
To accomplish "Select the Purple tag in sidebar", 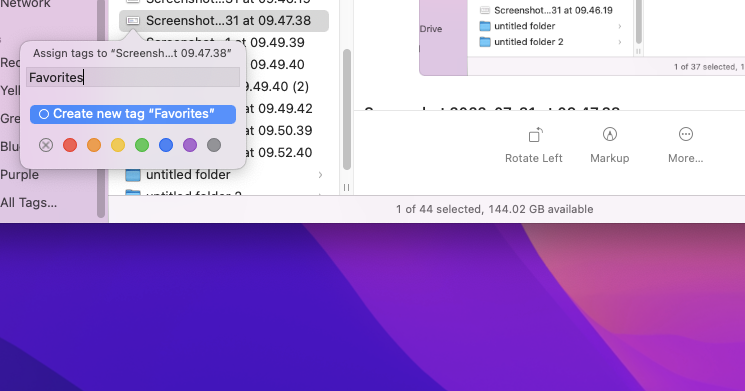I will (19, 174).
